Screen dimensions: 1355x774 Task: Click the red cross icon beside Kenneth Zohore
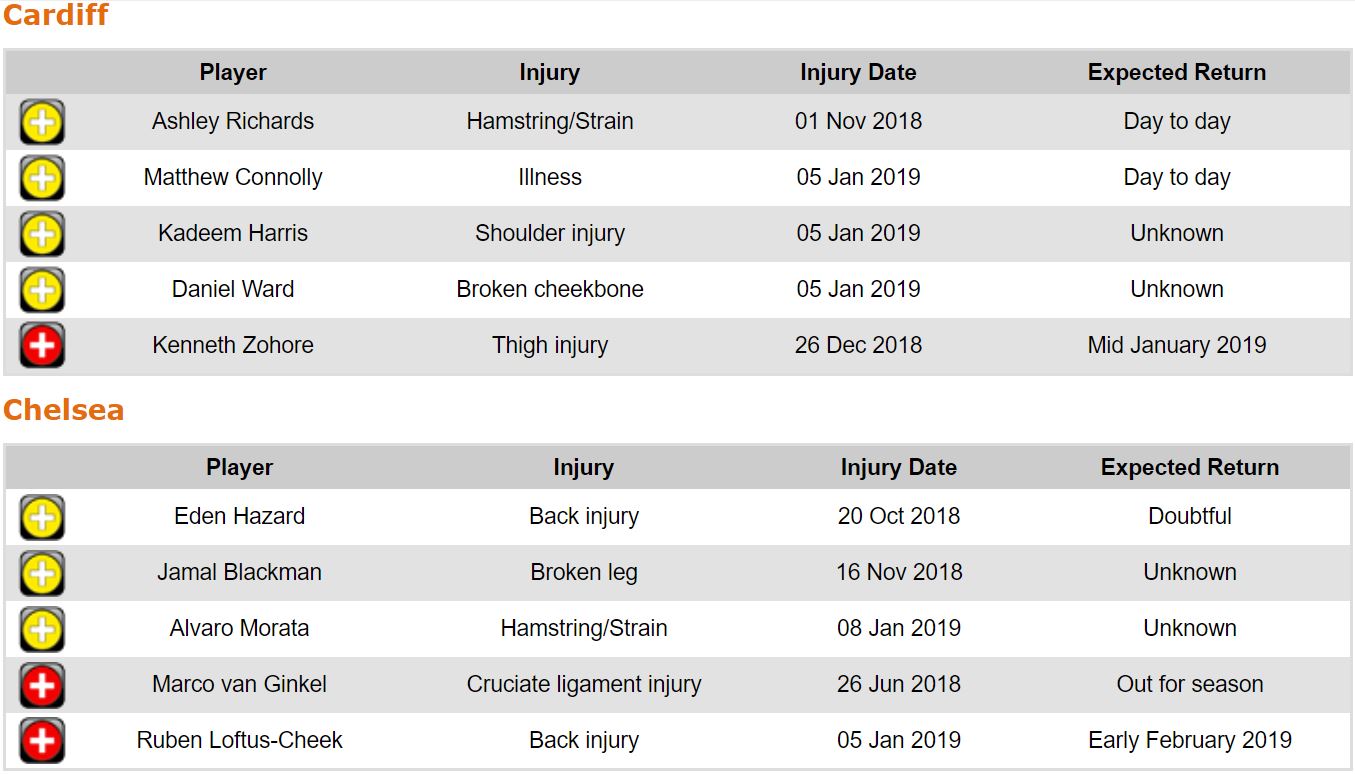(x=42, y=346)
